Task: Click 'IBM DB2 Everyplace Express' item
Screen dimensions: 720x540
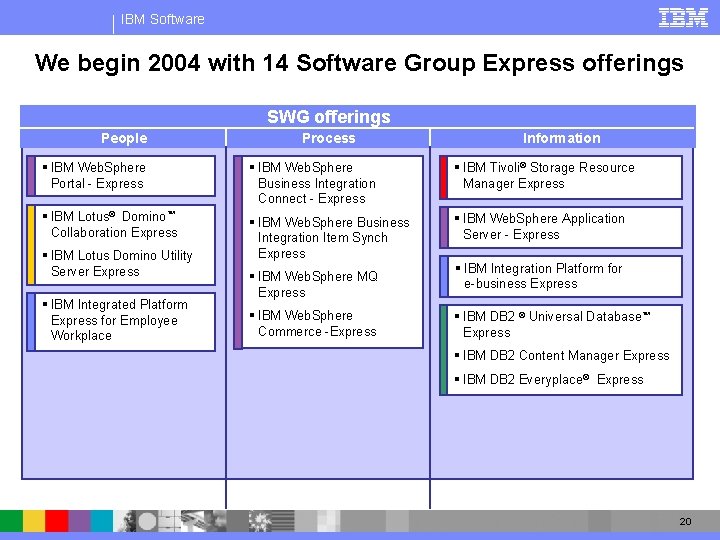Action: tap(549, 379)
